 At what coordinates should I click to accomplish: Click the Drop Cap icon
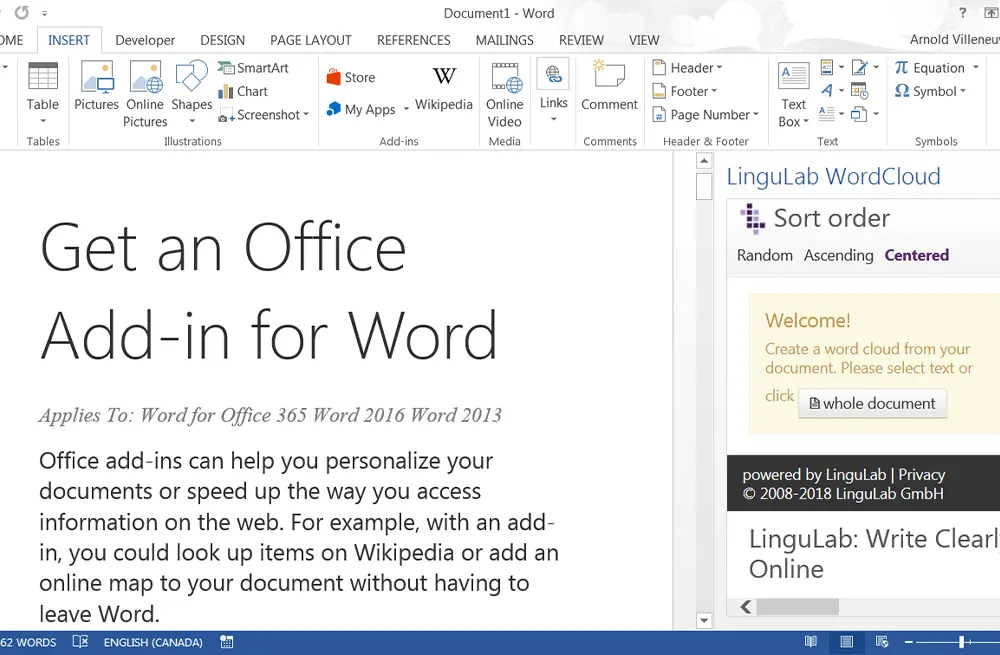[x=827, y=114]
